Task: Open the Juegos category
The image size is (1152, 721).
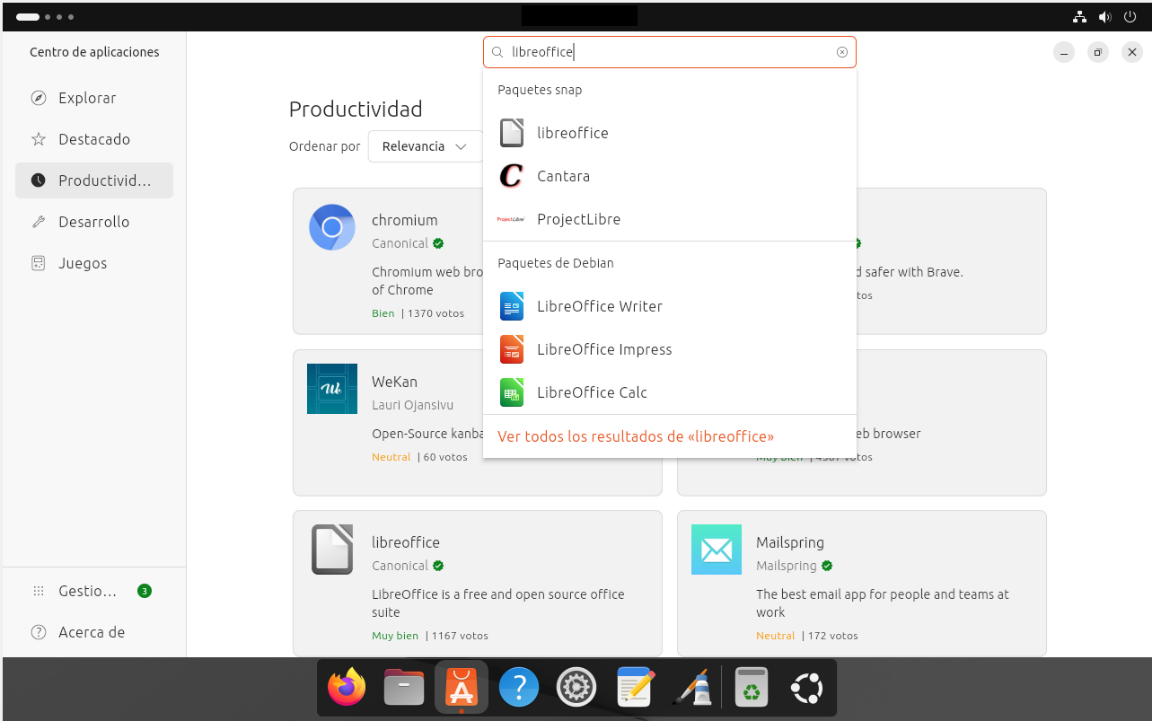Action: point(80,263)
